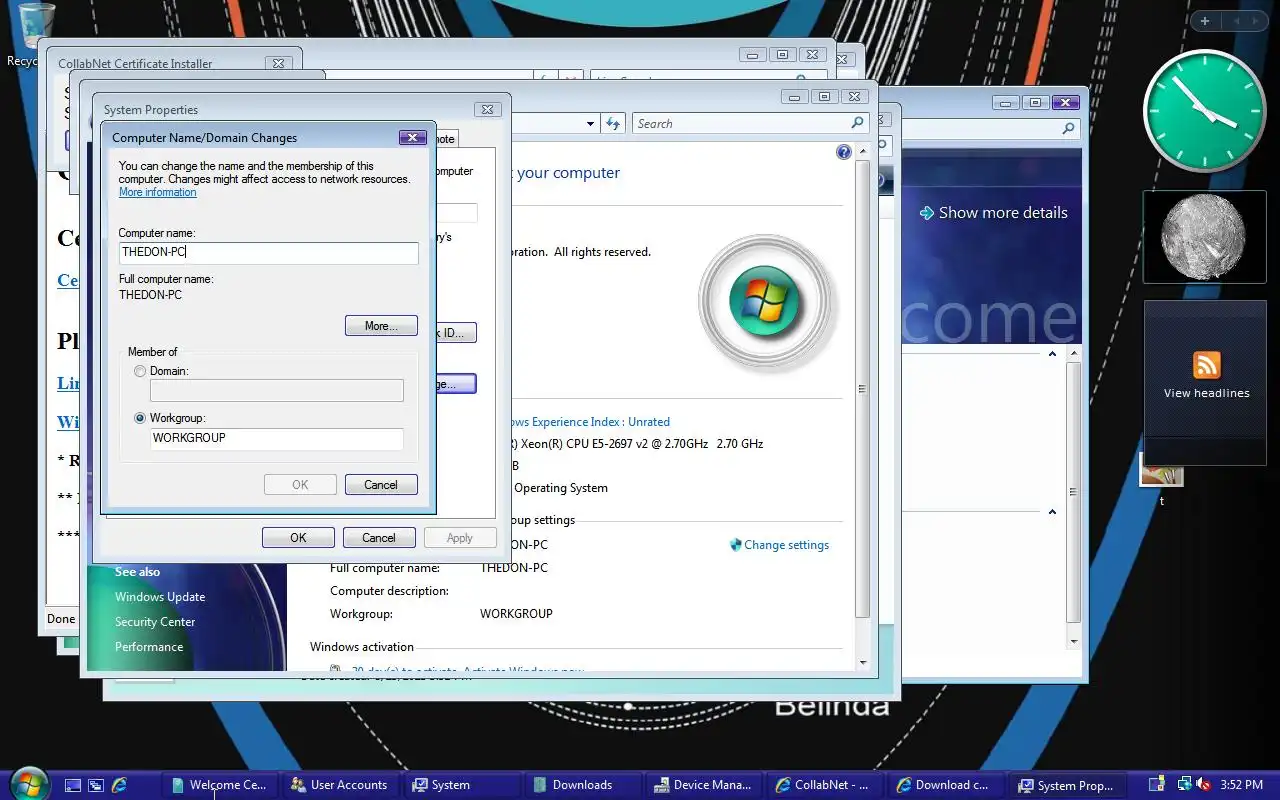
Task: Click the network tray icon
Action: coord(1185,785)
